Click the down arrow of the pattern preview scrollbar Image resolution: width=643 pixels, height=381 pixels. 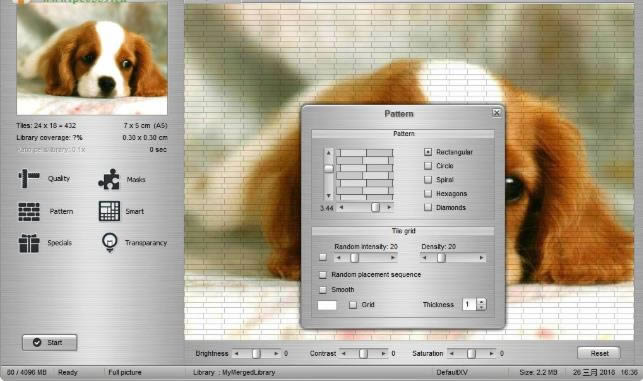point(328,196)
